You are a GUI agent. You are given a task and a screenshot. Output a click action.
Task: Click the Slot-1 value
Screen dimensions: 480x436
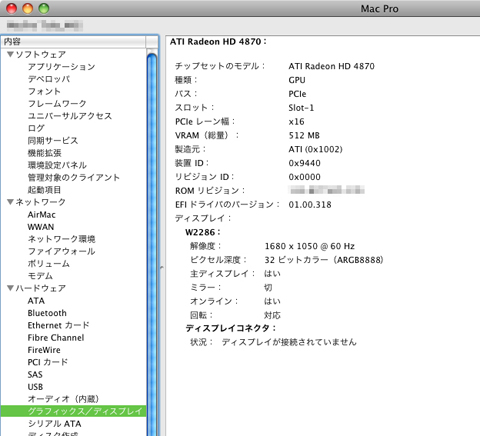coord(301,108)
